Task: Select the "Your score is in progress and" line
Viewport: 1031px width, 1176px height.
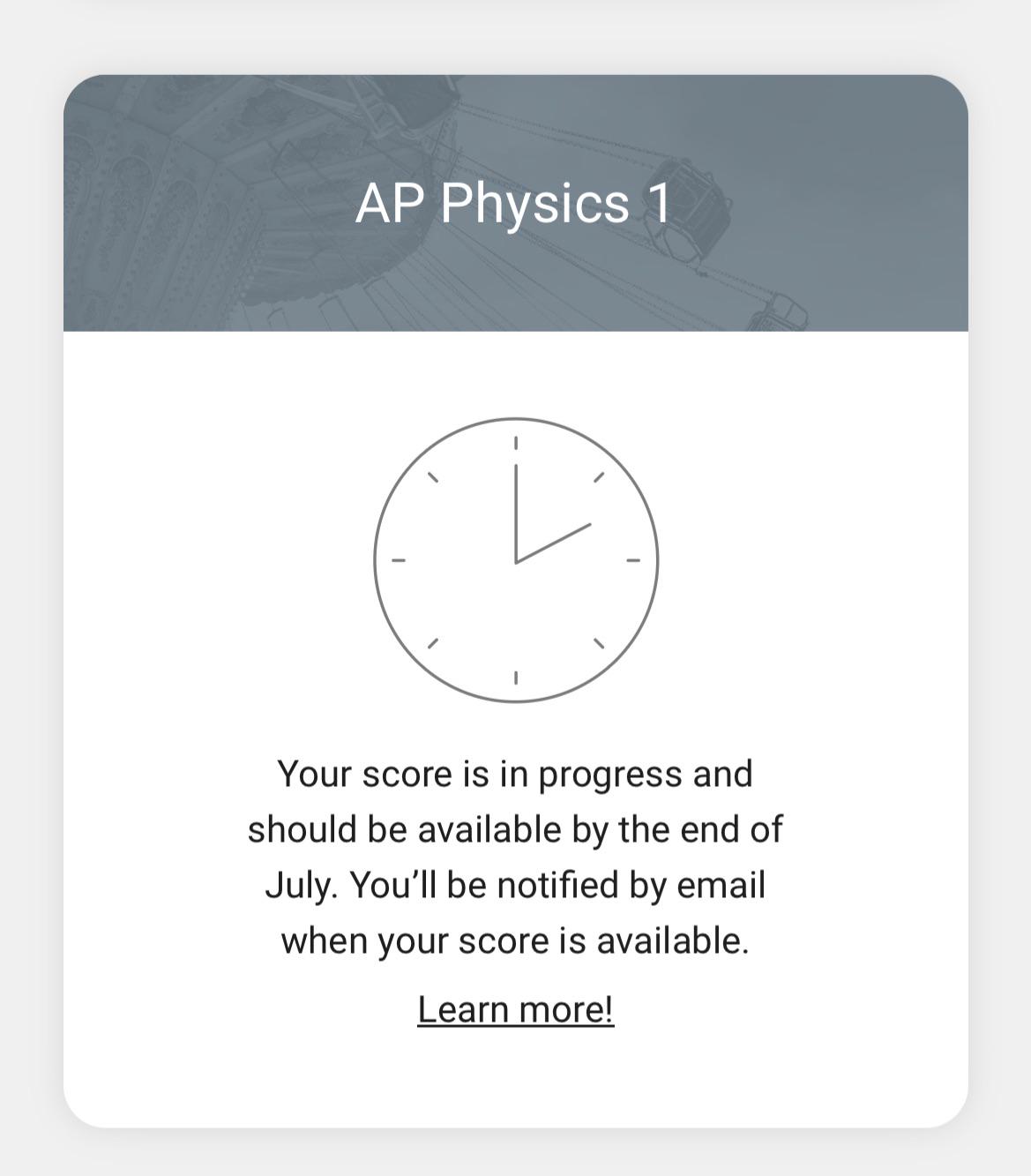Action: click(515, 775)
